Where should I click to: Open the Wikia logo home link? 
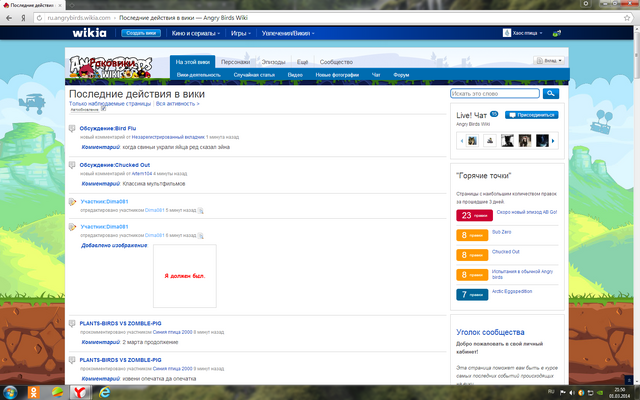tap(89, 33)
